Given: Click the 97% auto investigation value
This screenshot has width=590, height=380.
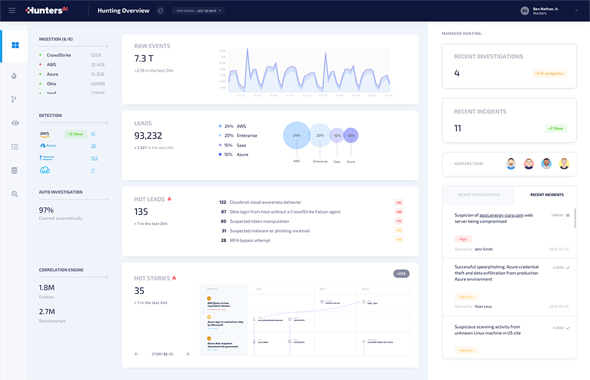Looking at the screenshot, I should point(46,210).
